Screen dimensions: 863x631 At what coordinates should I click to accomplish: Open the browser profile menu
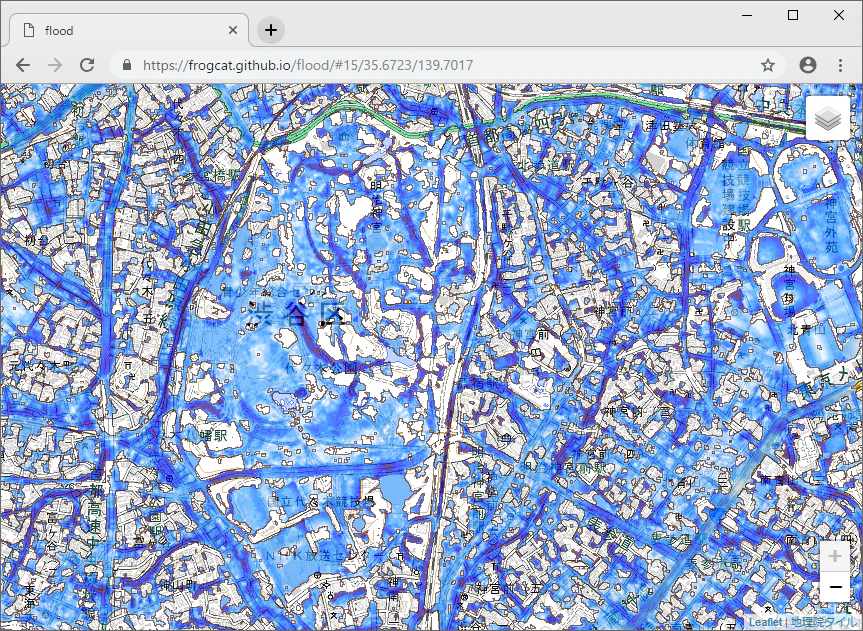tap(807, 65)
